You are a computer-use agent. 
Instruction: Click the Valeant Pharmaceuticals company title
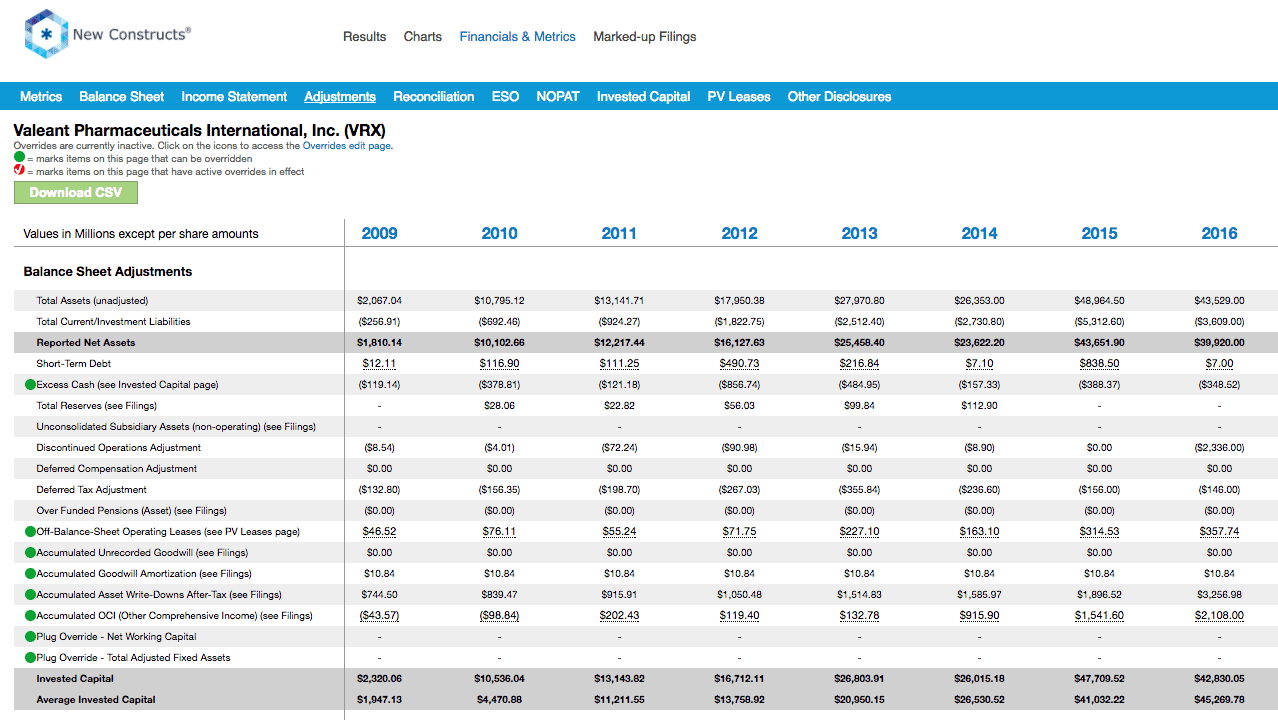tap(199, 130)
